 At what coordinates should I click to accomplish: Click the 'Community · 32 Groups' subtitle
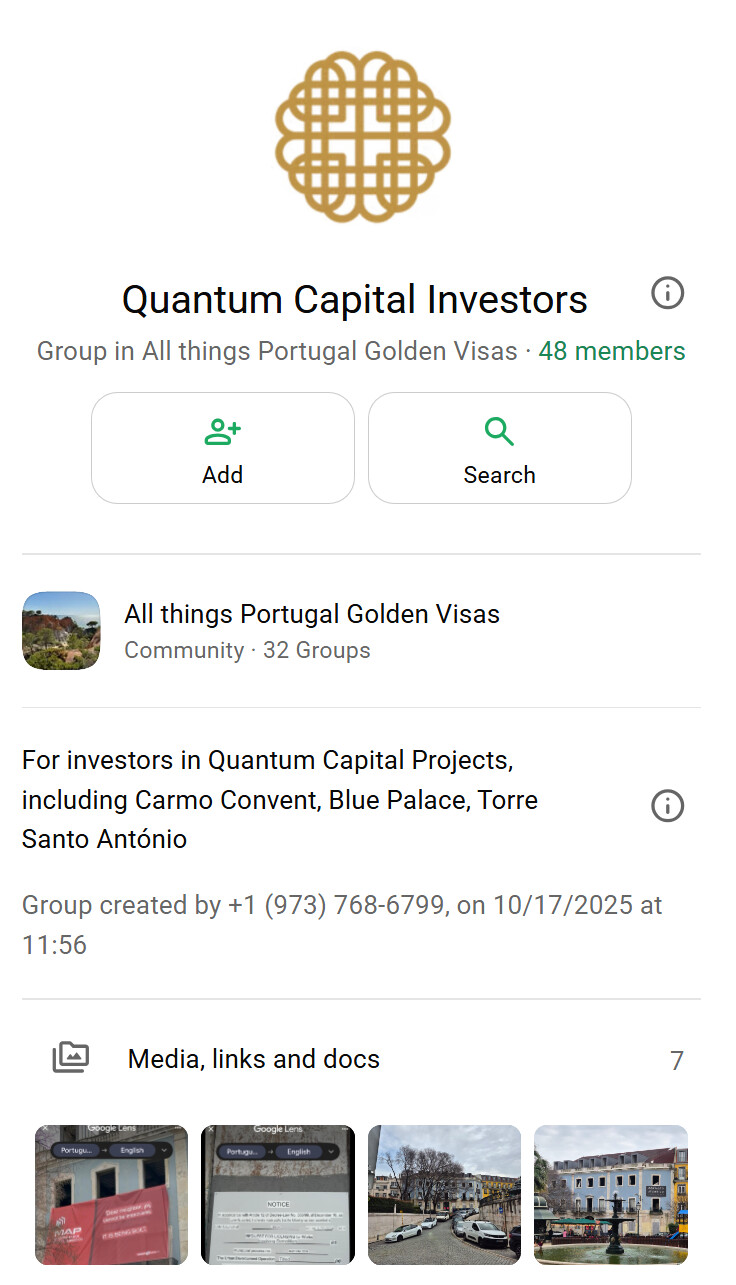click(247, 650)
